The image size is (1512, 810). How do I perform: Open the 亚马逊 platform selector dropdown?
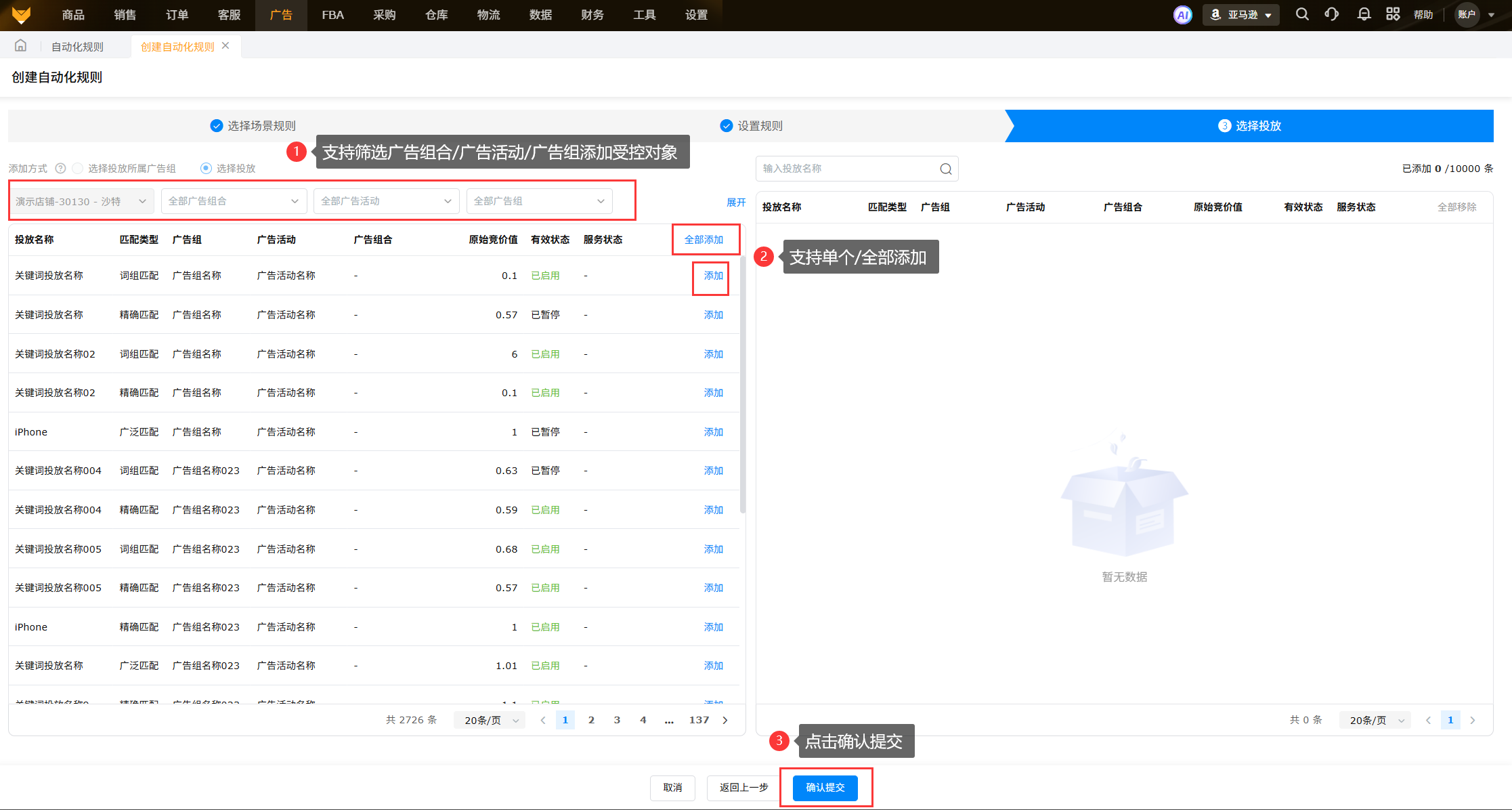pyautogui.click(x=1240, y=15)
